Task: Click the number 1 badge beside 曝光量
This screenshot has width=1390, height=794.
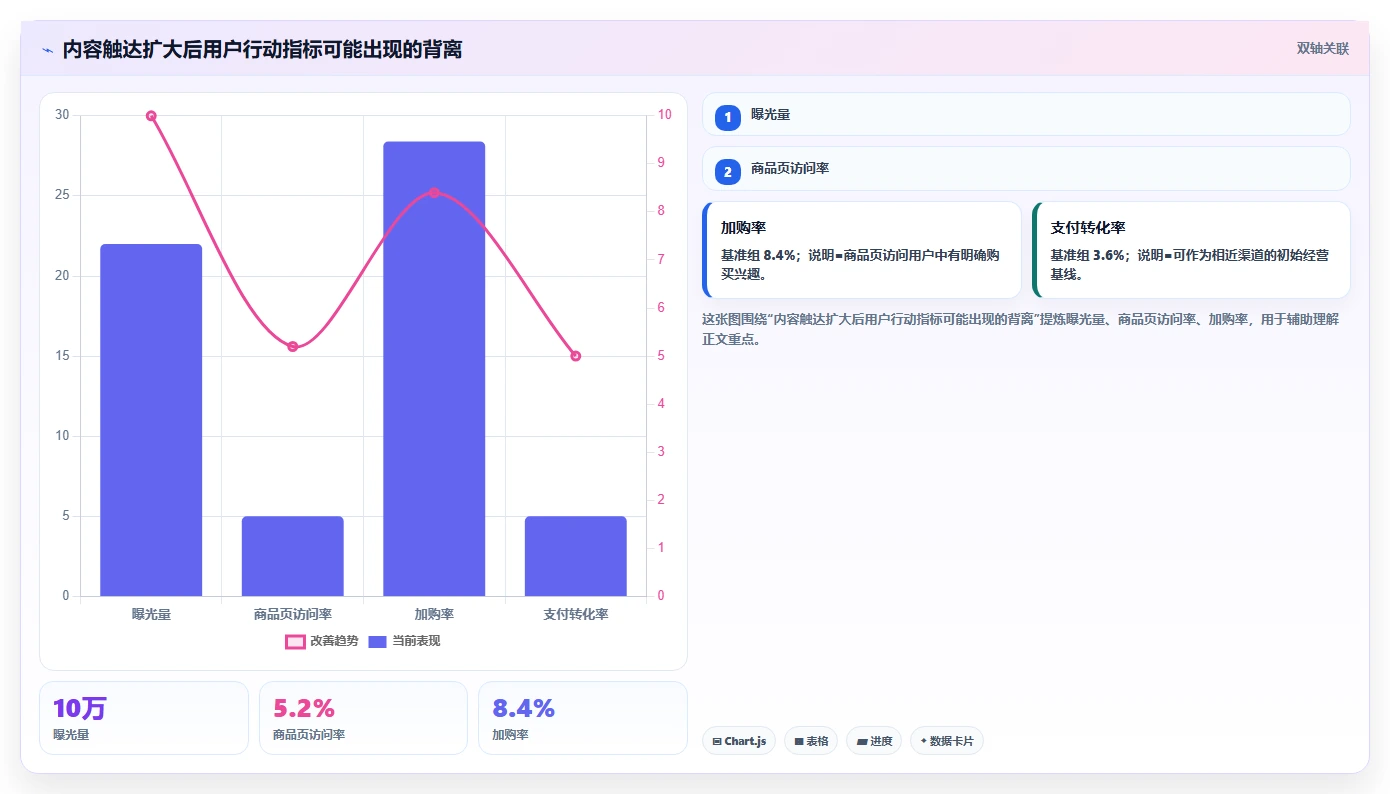Action: pos(728,117)
